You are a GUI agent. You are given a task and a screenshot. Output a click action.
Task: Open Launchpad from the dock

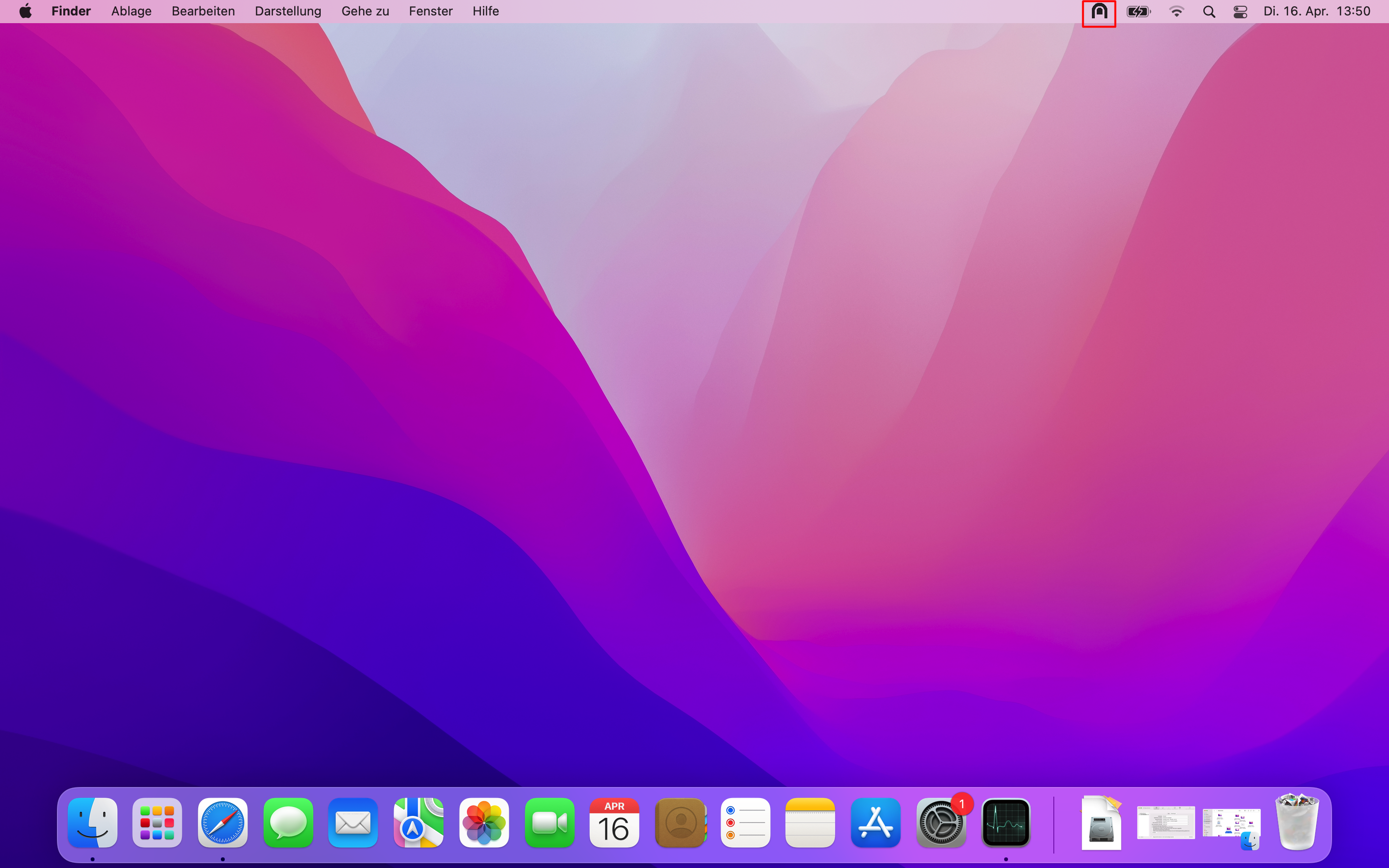(157, 823)
